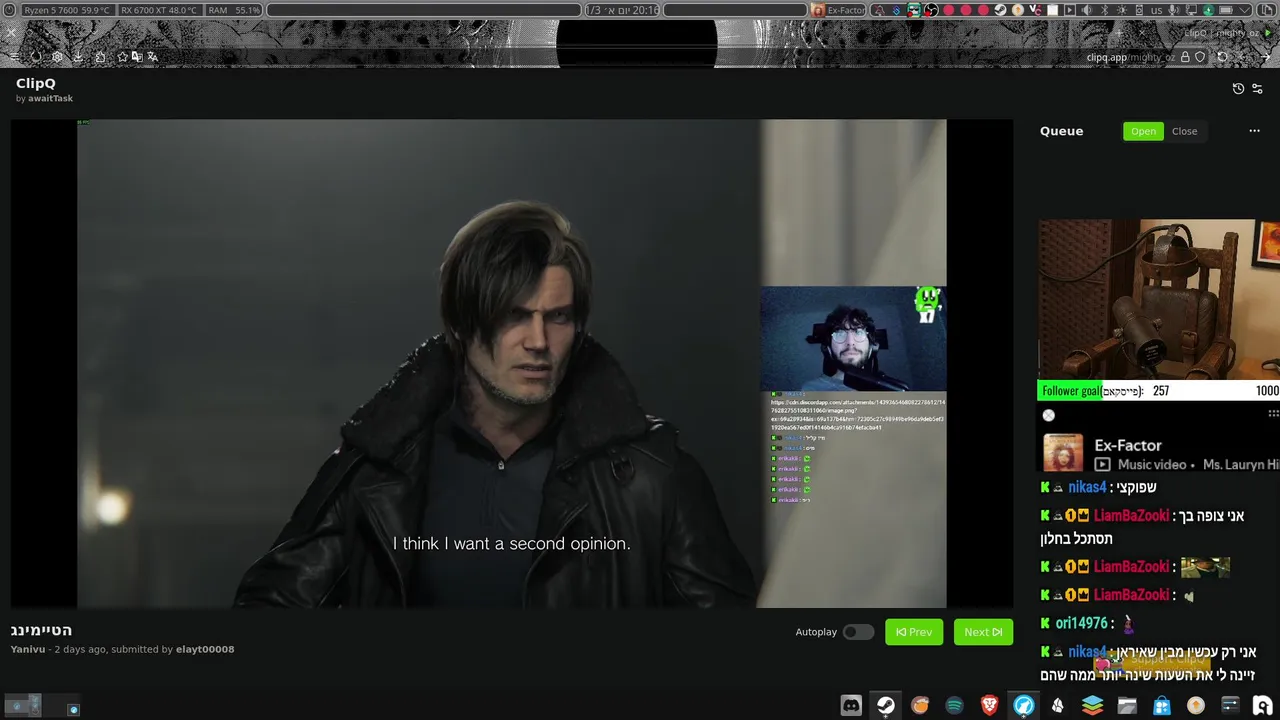
Task: Click nikas4 username on the top chat line
Action: [1087, 487]
